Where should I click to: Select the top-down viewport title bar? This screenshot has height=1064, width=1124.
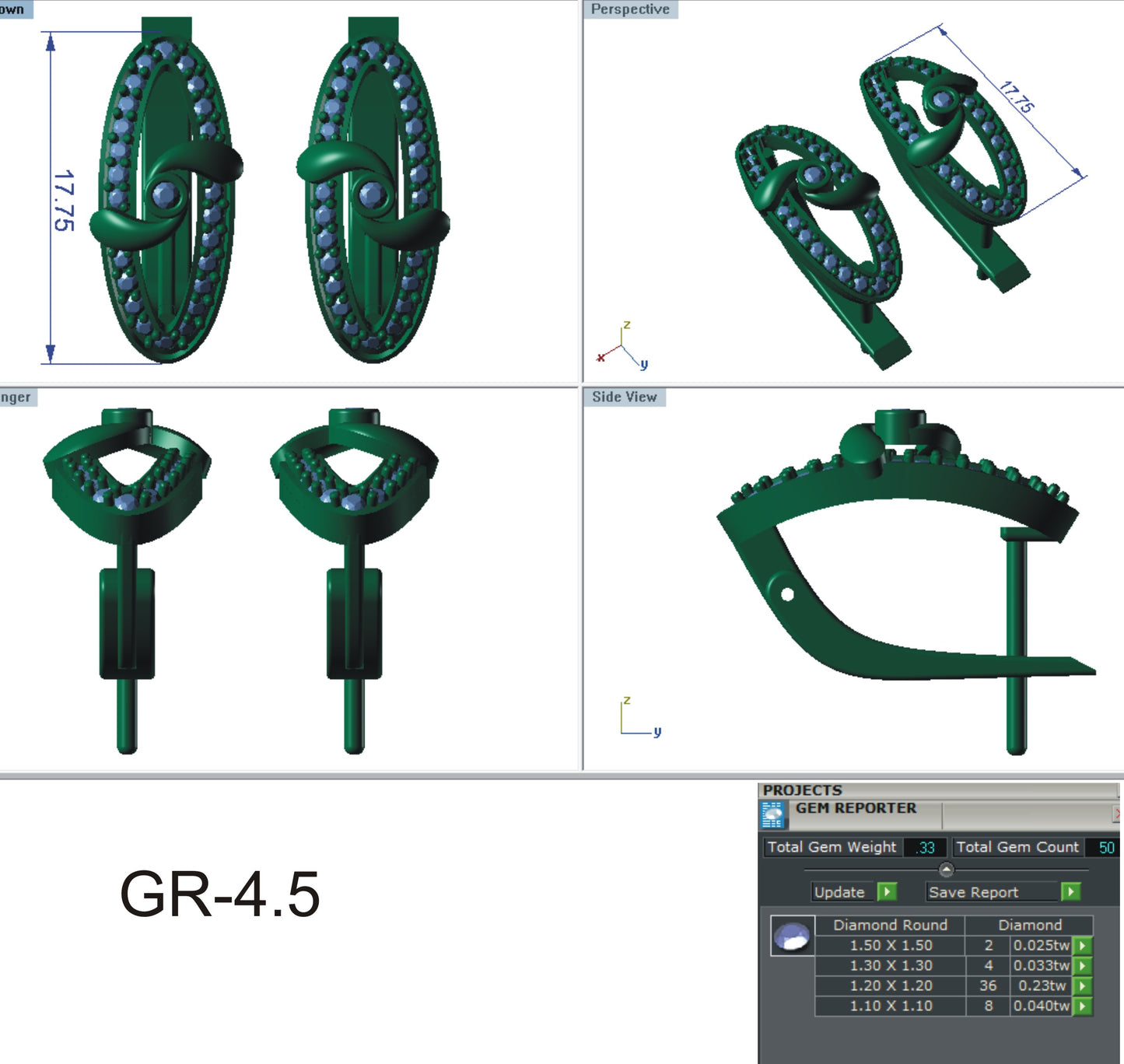pos(12,9)
